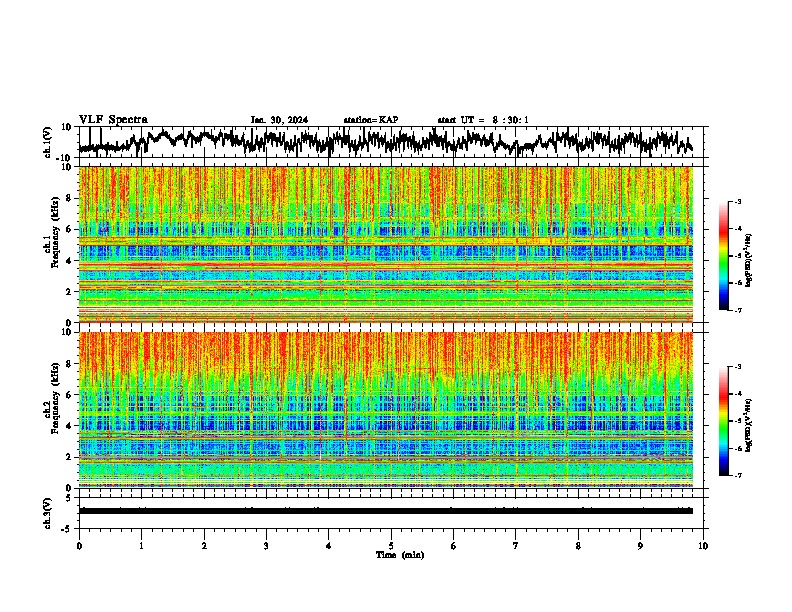Click the "VLF Spectra" plot title
792x612 pixels.
pyautogui.click(x=113, y=120)
